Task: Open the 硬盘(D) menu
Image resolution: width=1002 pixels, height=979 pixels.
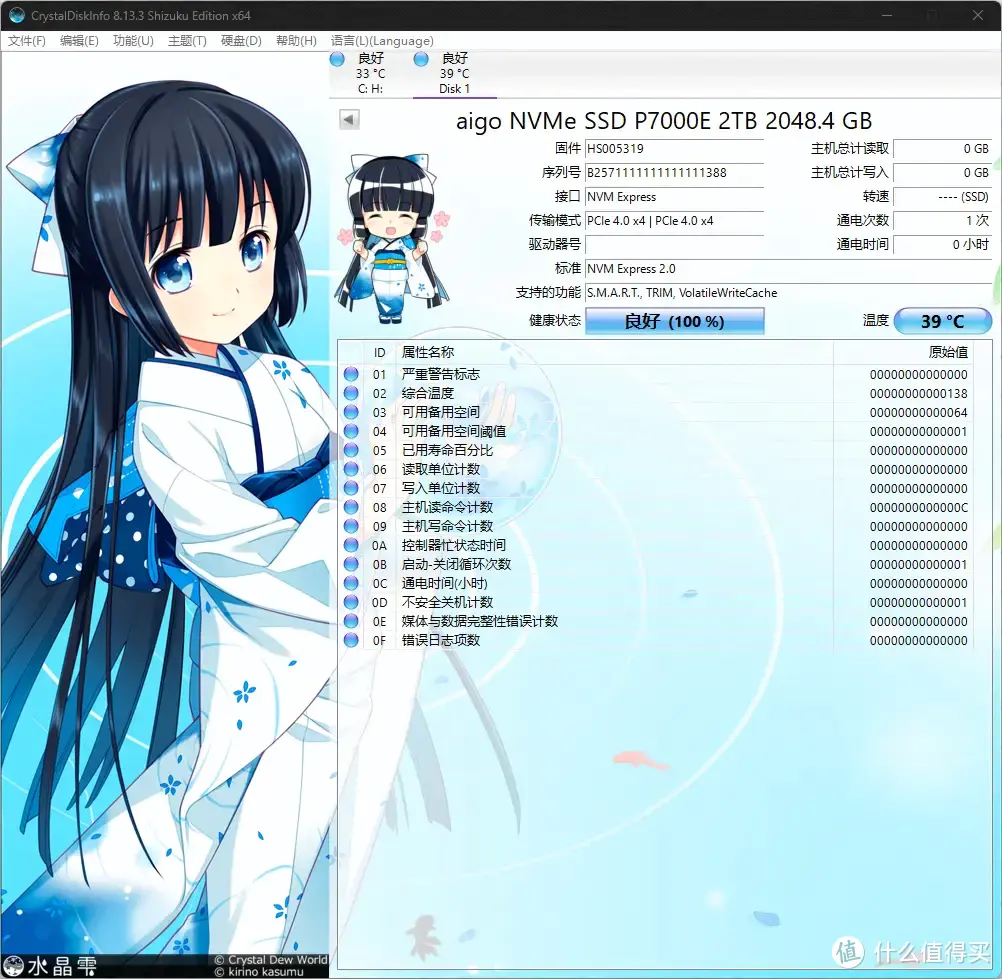Action: click(241, 41)
